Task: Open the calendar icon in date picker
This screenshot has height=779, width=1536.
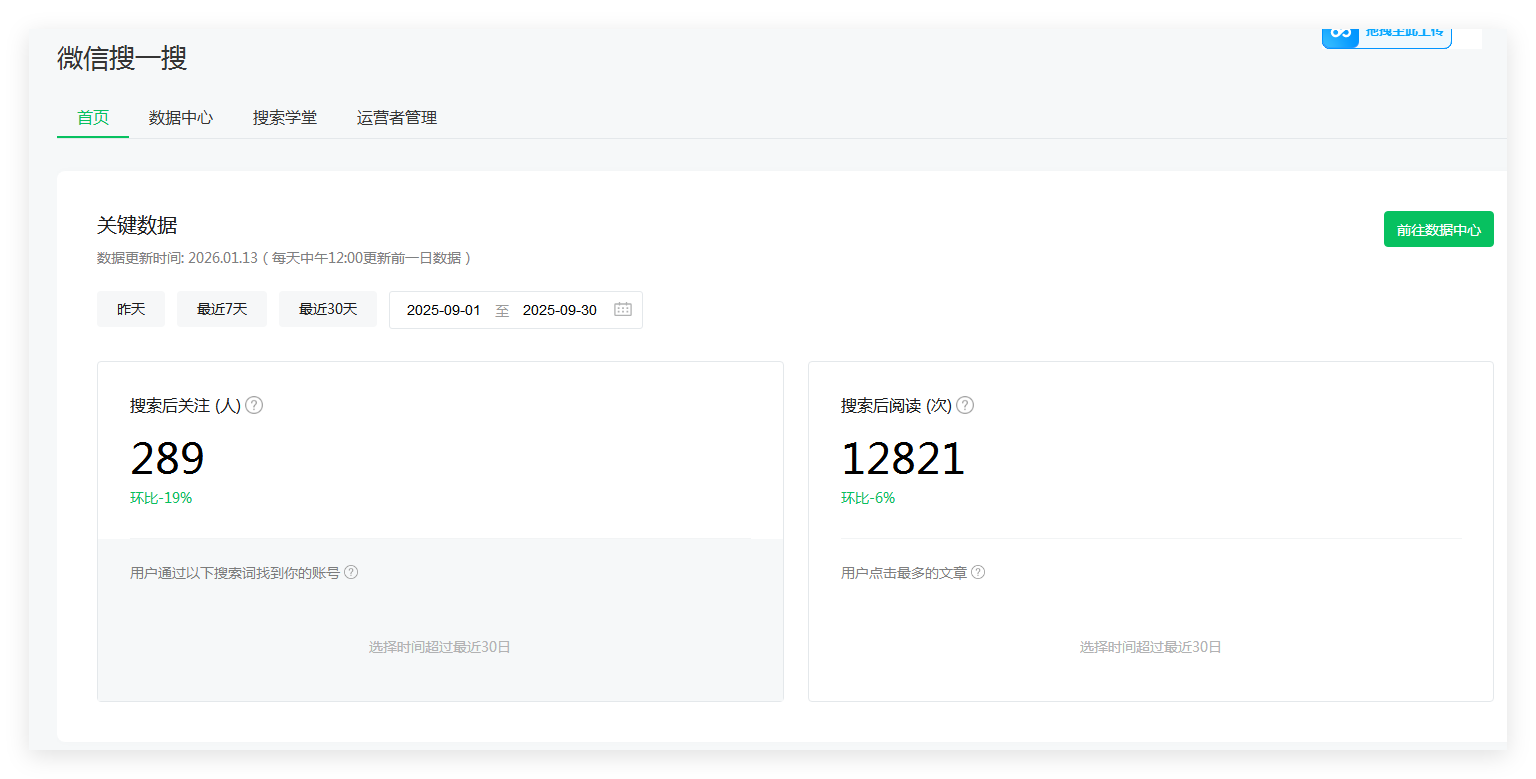Action: click(623, 309)
